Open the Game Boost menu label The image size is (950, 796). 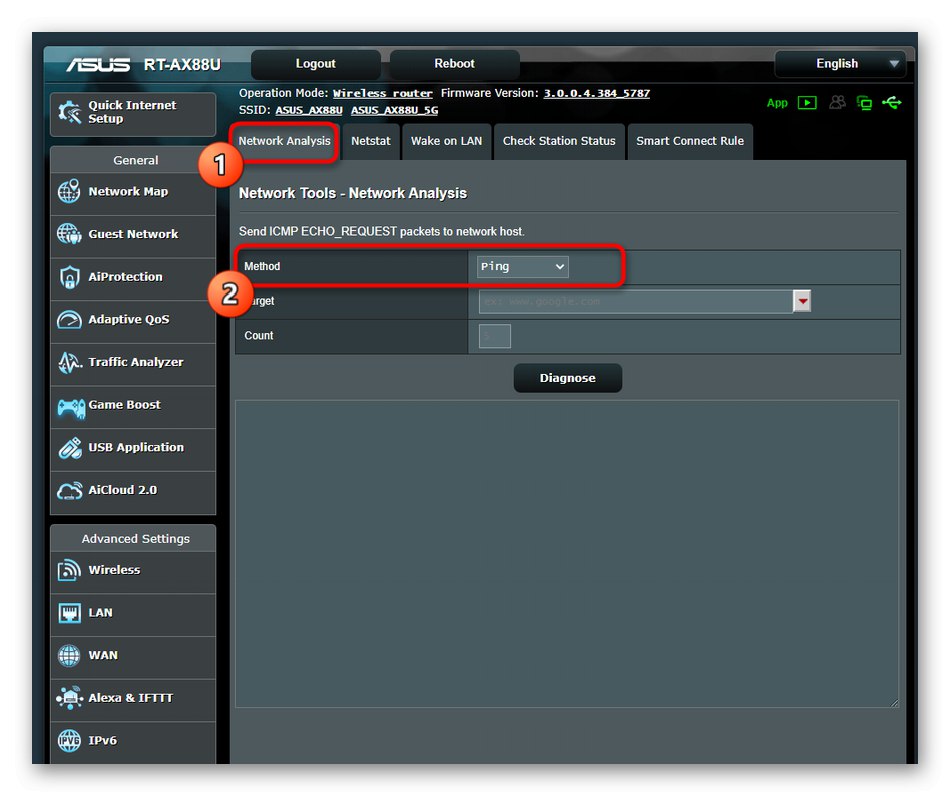pos(124,405)
